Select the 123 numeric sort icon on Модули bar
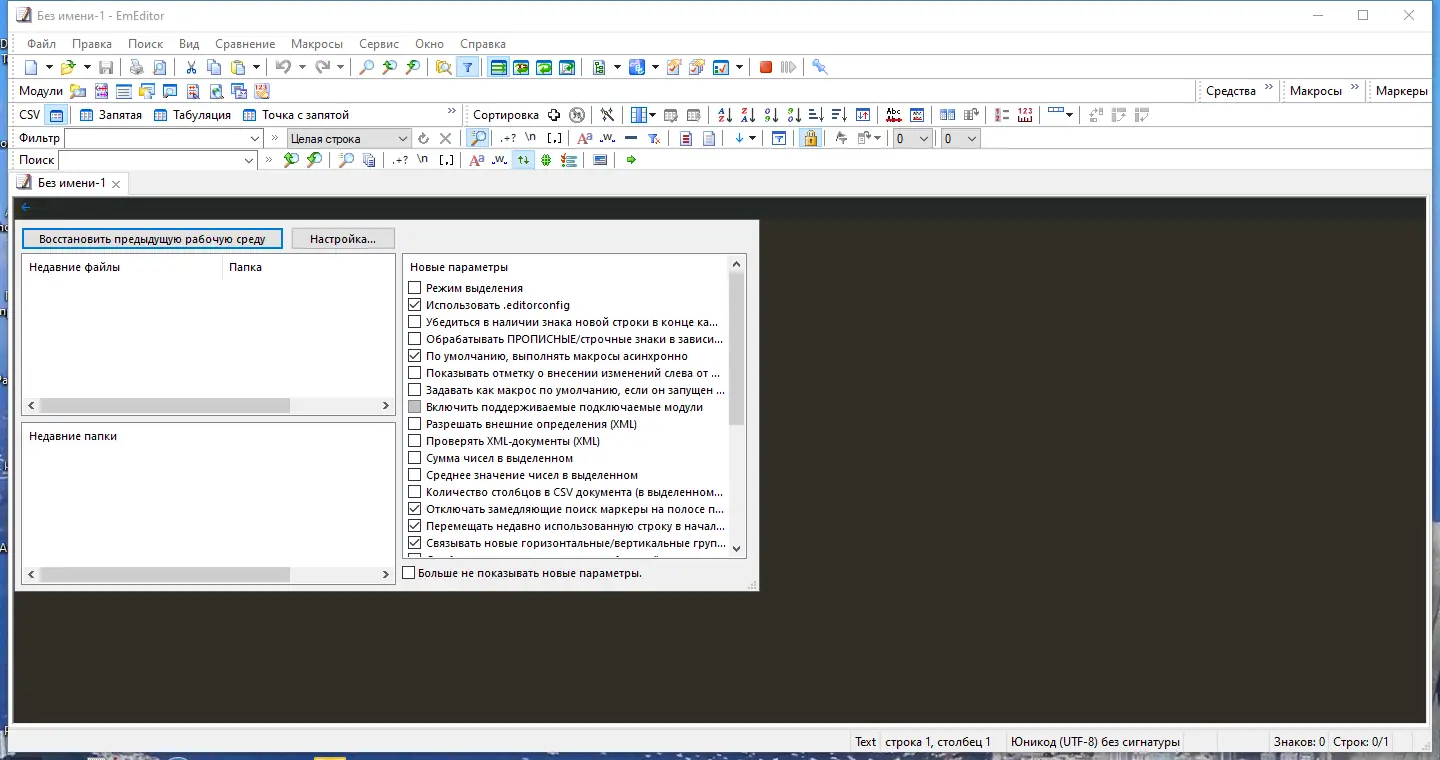The image size is (1440, 760). 1023,112
